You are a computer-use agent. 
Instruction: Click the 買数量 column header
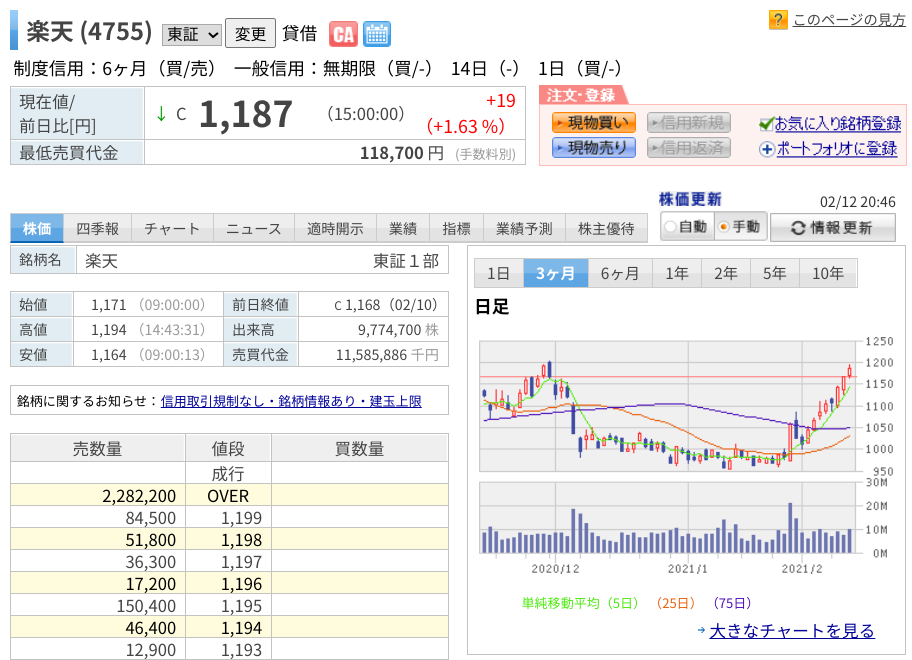point(359,448)
